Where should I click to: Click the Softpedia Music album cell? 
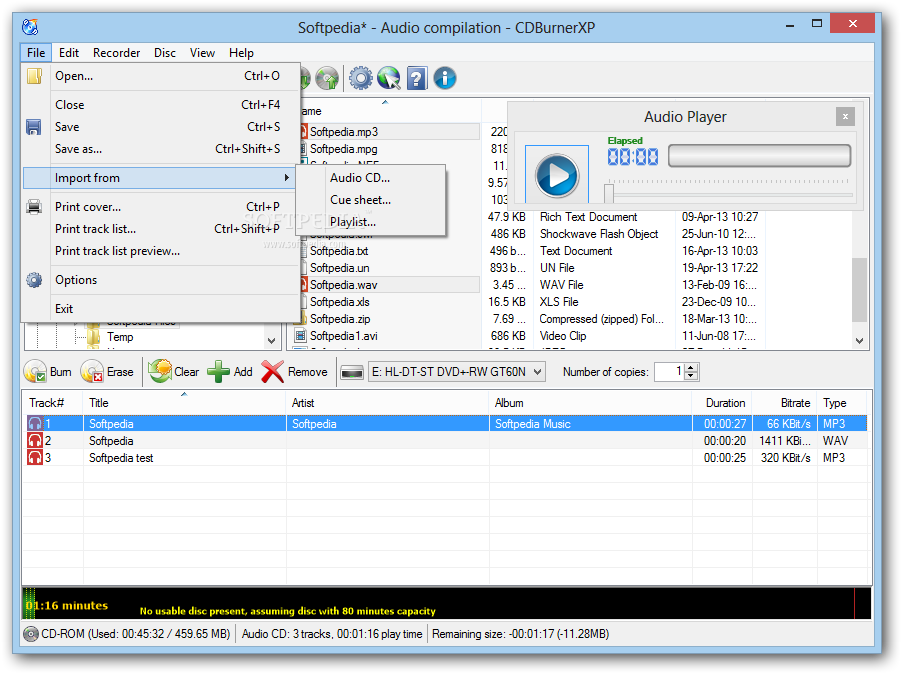590,424
